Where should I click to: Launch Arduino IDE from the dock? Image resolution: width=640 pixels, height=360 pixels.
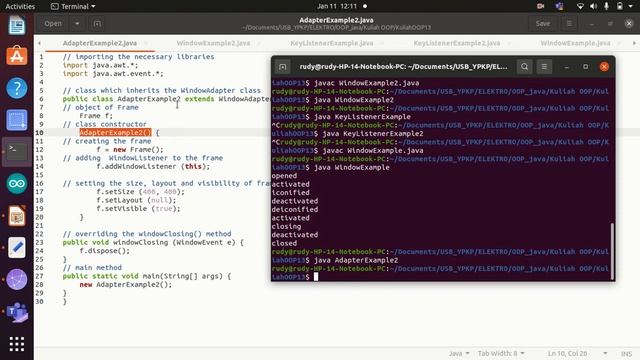(x=17, y=184)
